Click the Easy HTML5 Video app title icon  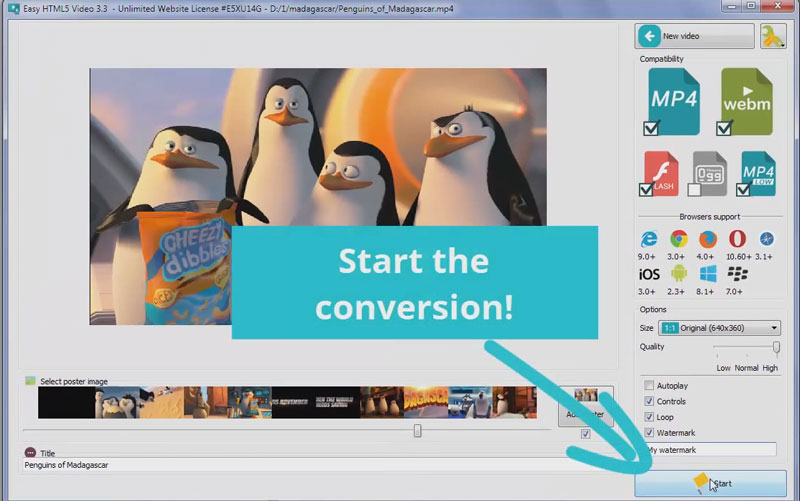tap(13, 9)
